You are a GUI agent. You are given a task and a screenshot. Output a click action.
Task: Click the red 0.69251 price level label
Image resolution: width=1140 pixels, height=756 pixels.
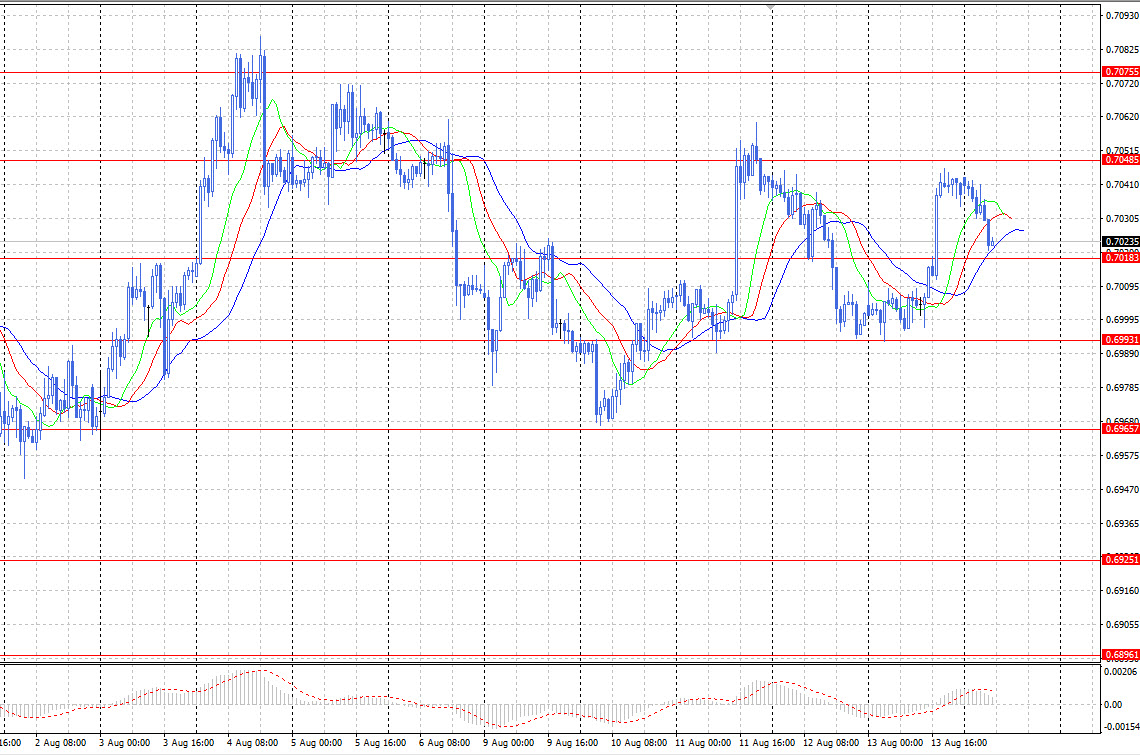coord(1121,560)
